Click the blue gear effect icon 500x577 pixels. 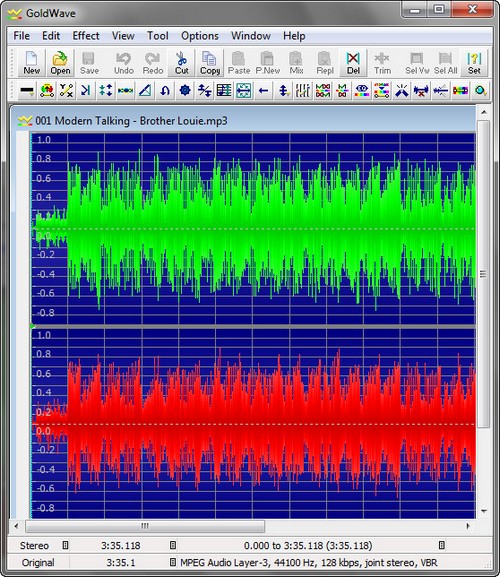coord(185,90)
